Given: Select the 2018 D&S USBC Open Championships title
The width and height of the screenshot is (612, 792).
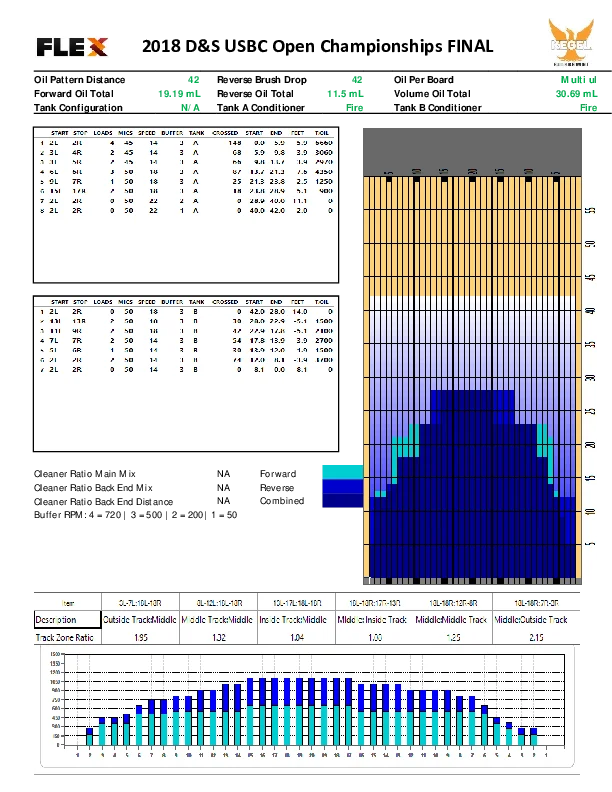Looking at the screenshot, I should click(317, 46).
